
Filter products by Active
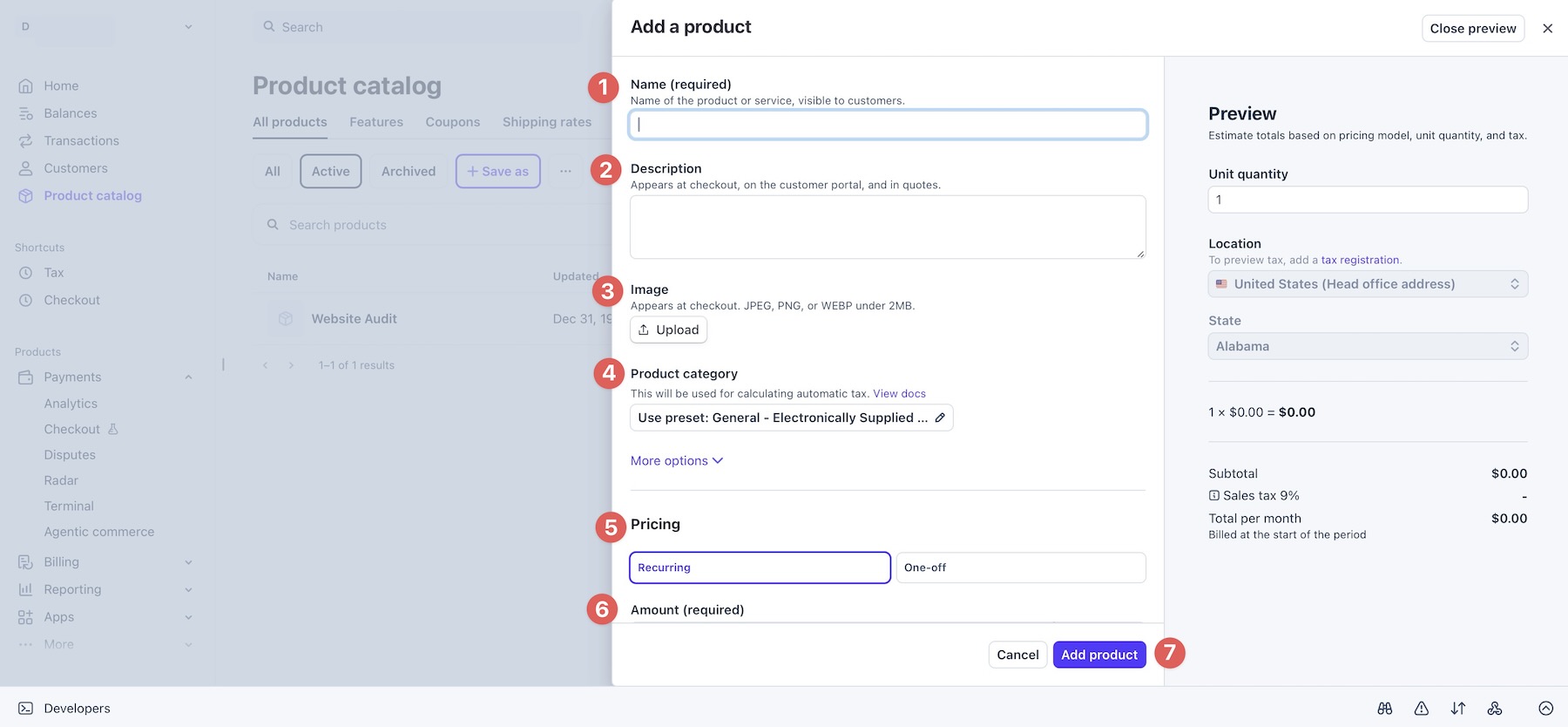(331, 172)
